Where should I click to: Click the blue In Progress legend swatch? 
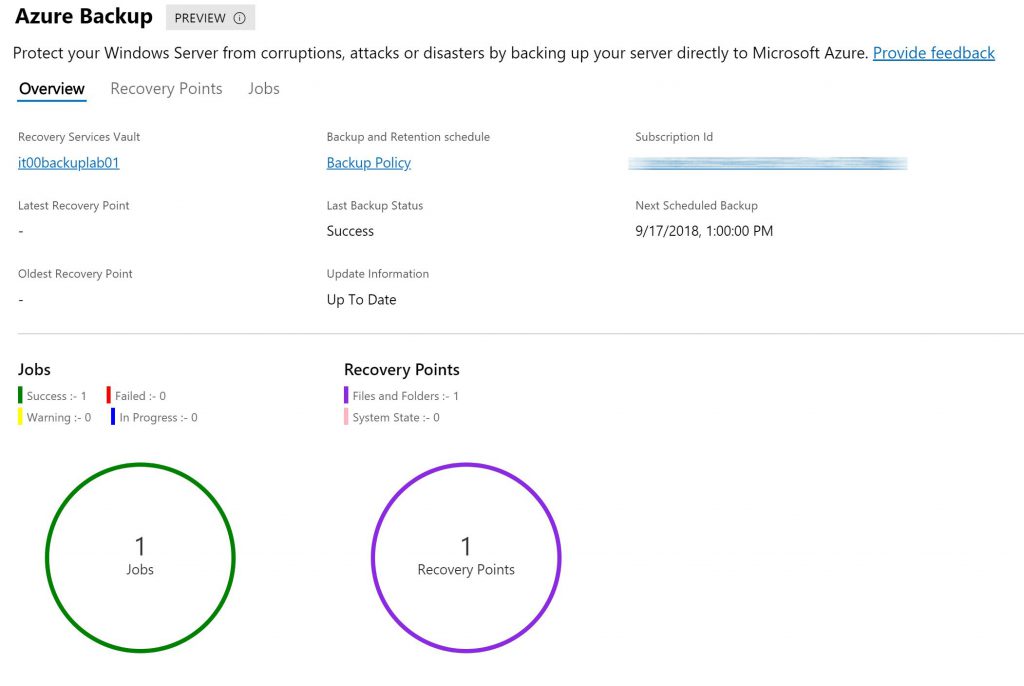(113, 417)
